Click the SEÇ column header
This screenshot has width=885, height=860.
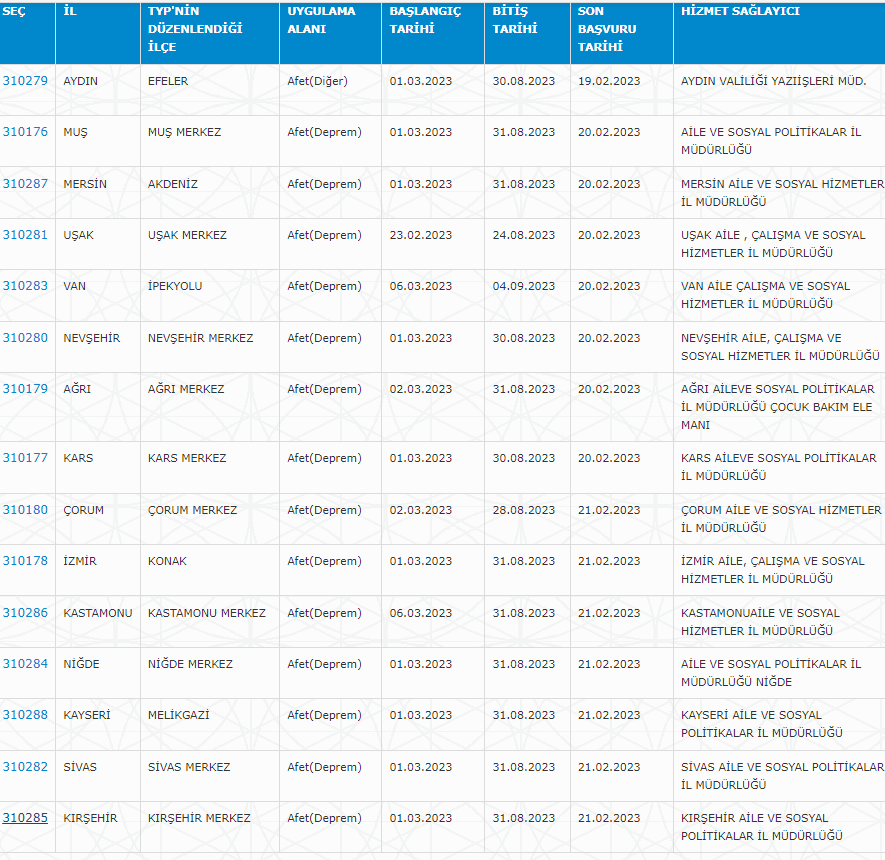point(27,33)
